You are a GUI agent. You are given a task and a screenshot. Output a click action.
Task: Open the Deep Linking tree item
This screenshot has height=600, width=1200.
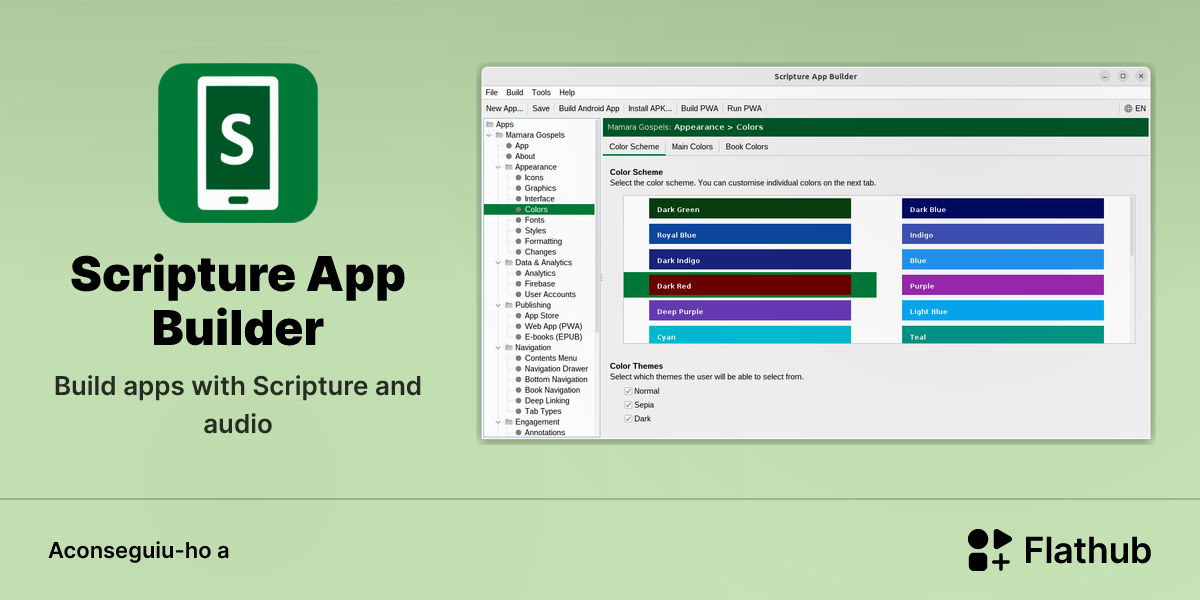coord(549,400)
